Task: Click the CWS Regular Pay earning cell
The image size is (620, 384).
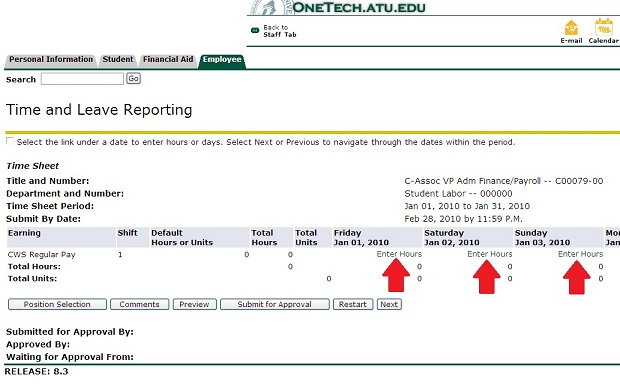Action: (42, 254)
